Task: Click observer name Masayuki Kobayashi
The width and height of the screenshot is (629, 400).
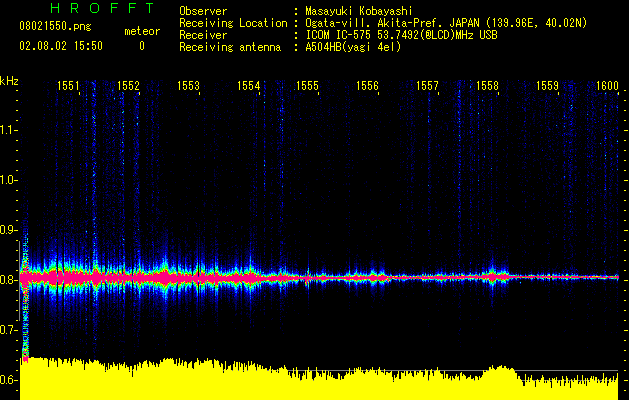Action: [359, 11]
